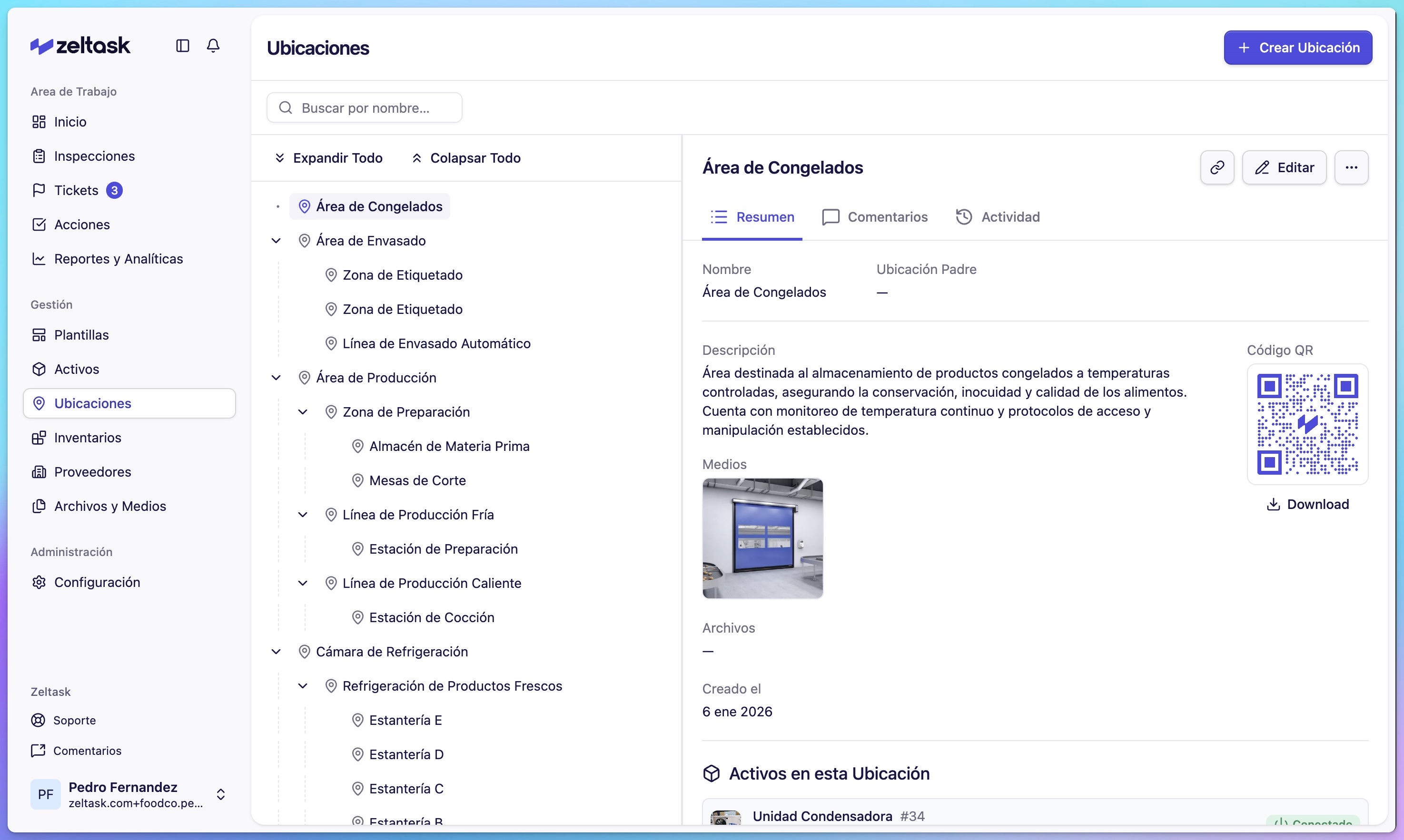This screenshot has width=1404, height=840.
Task: Open Tickets with badge 3
Action: pos(77,190)
